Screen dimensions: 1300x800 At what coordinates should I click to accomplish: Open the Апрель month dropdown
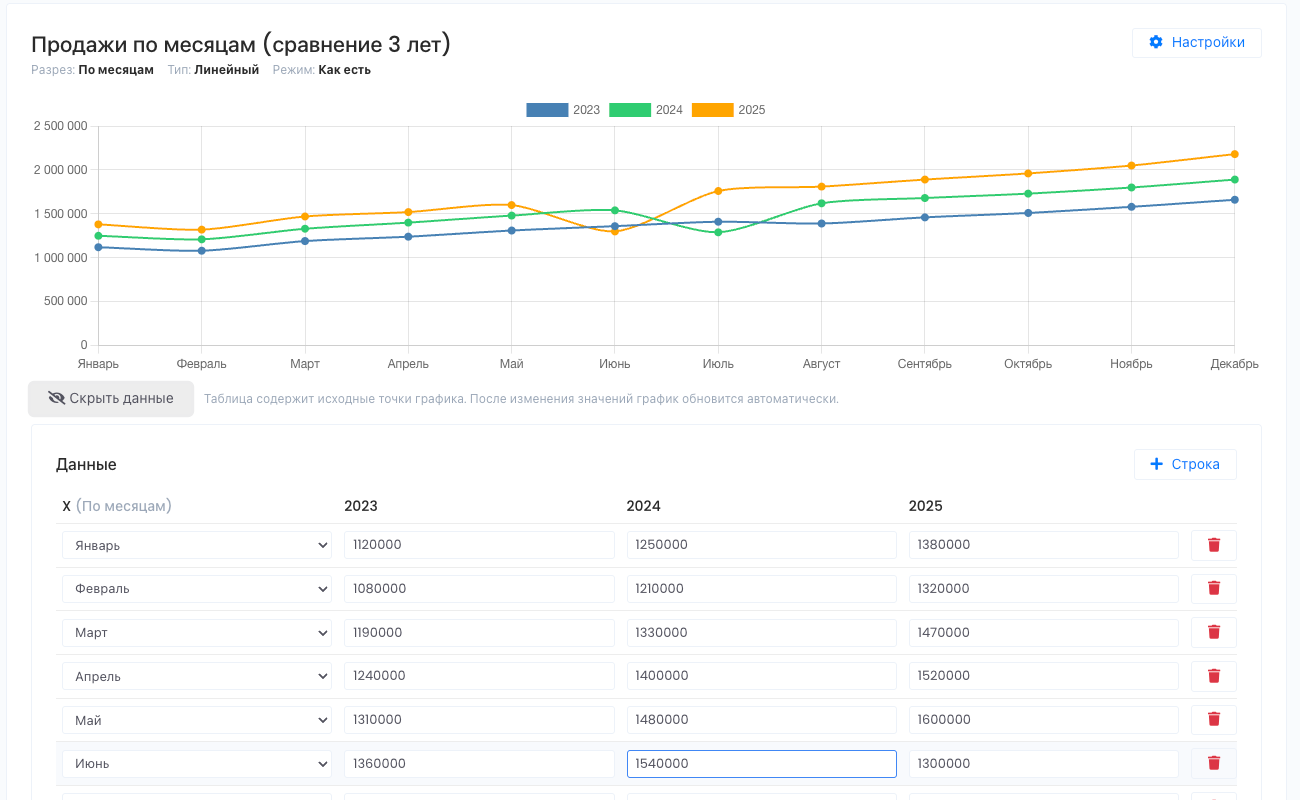(x=197, y=676)
